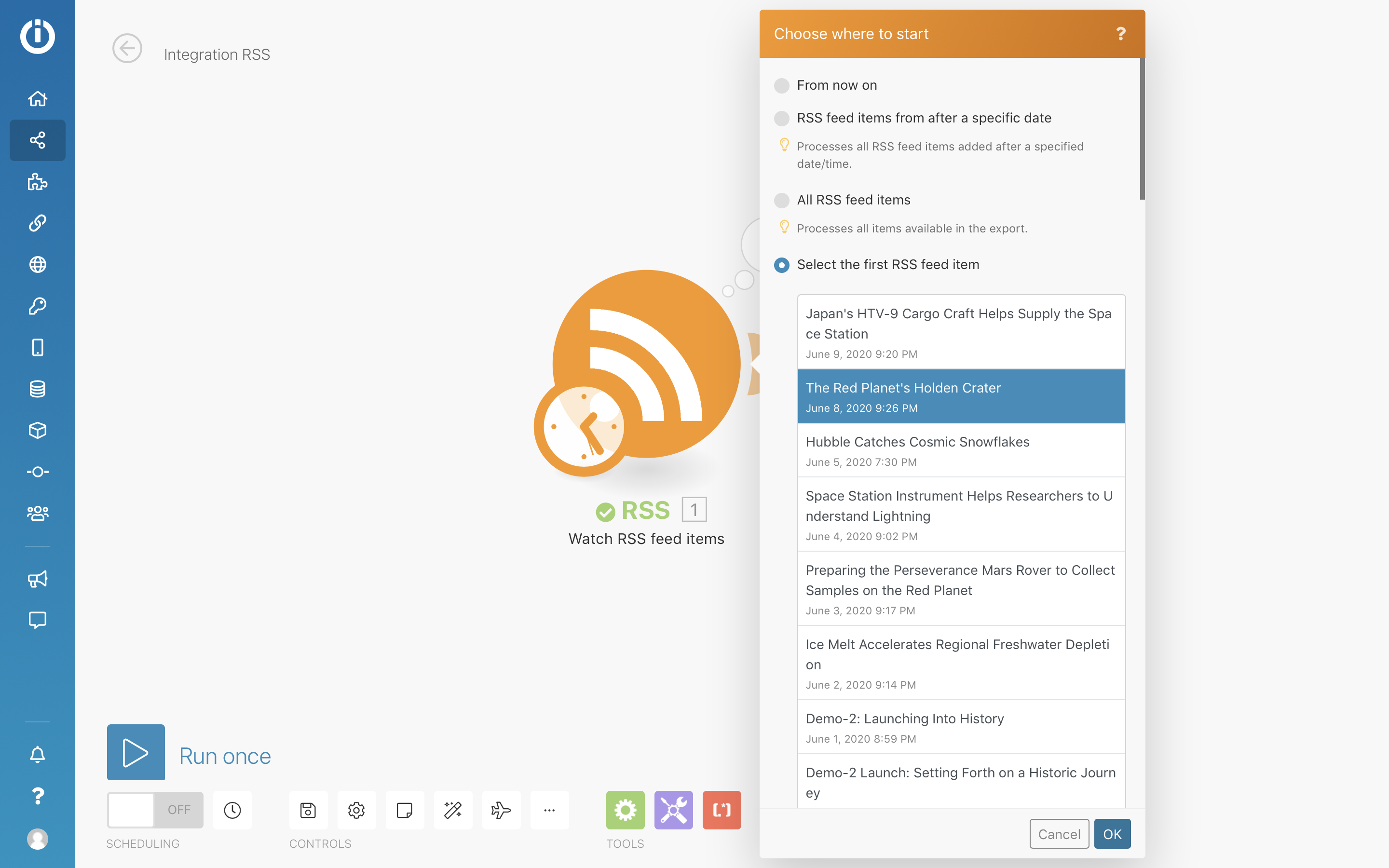This screenshot has width=1389, height=868.
Task: Choose 'RSS feed items from after a specific date'
Action: pyautogui.click(x=782, y=118)
